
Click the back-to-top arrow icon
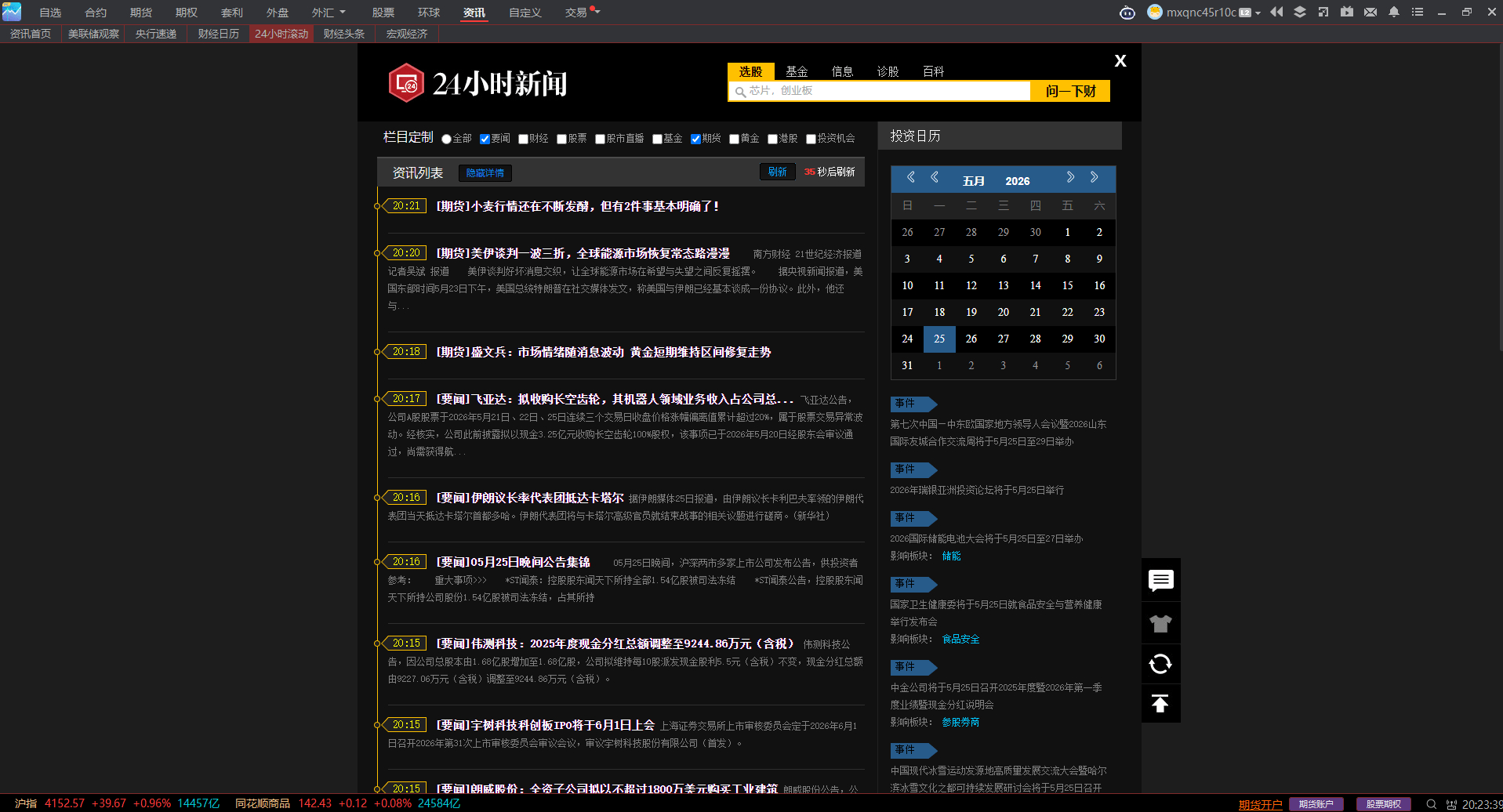click(x=1160, y=703)
